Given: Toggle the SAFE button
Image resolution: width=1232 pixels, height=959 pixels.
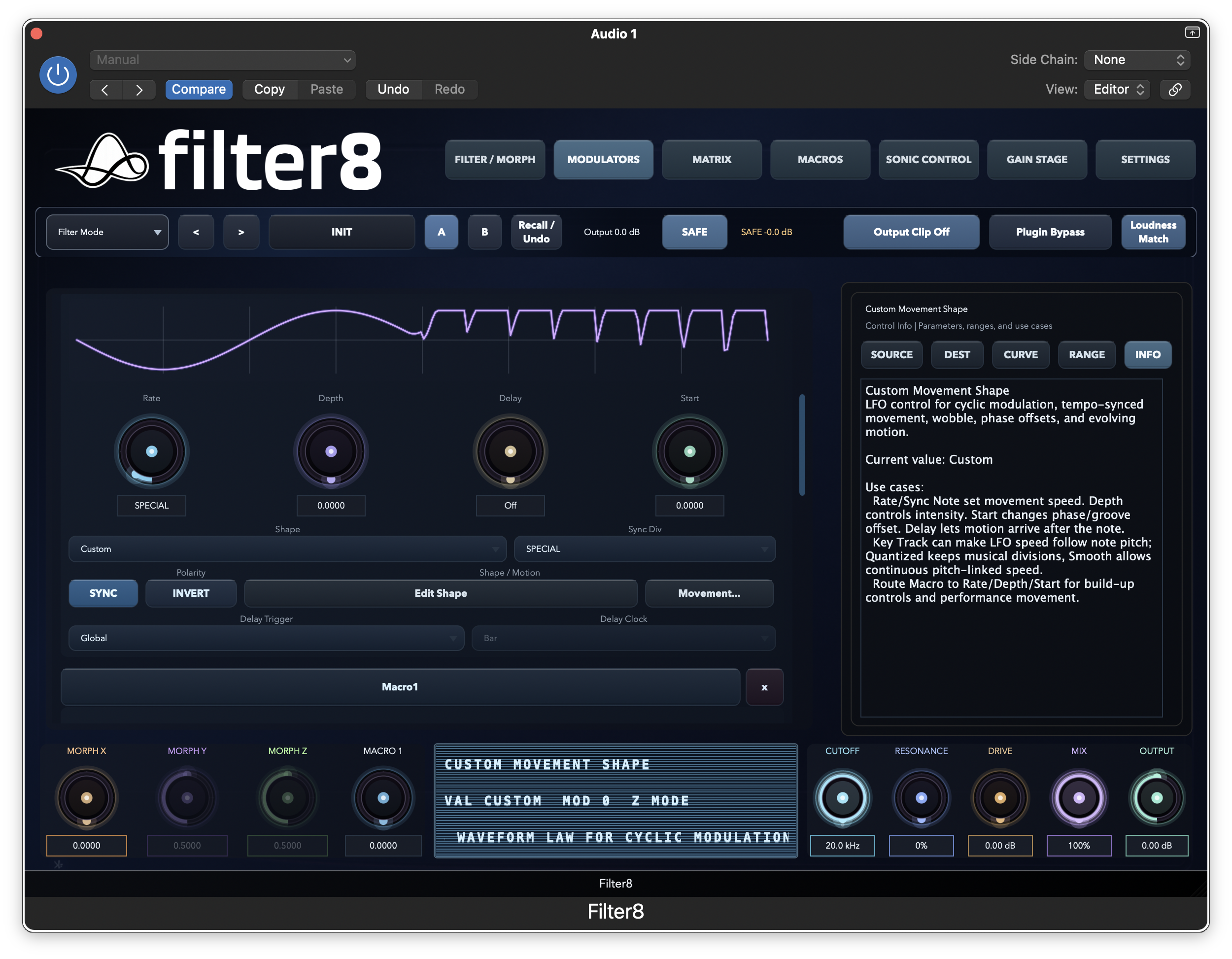Looking at the screenshot, I should 694,232.
